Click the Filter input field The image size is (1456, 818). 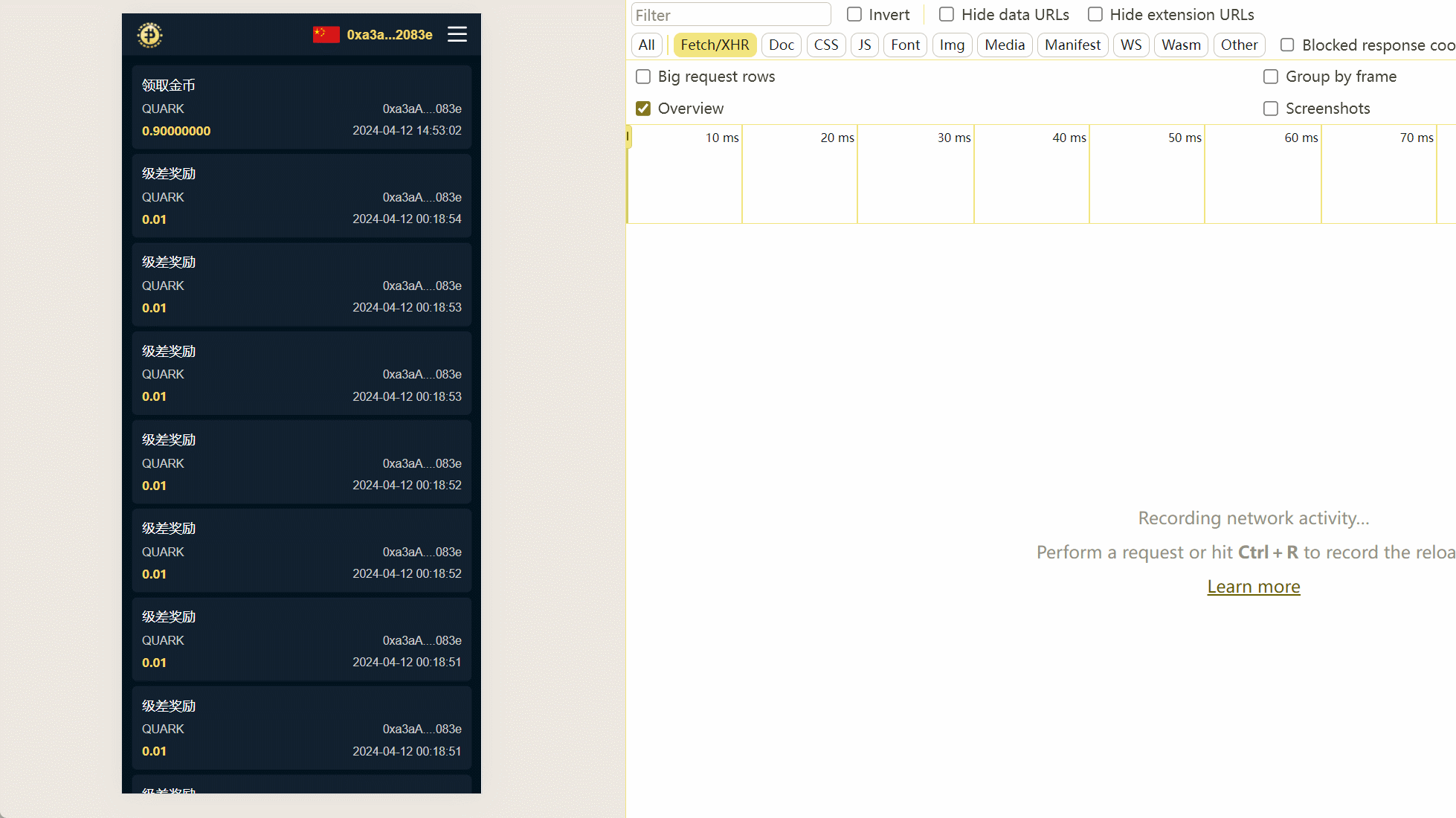[x=729, y=14]
